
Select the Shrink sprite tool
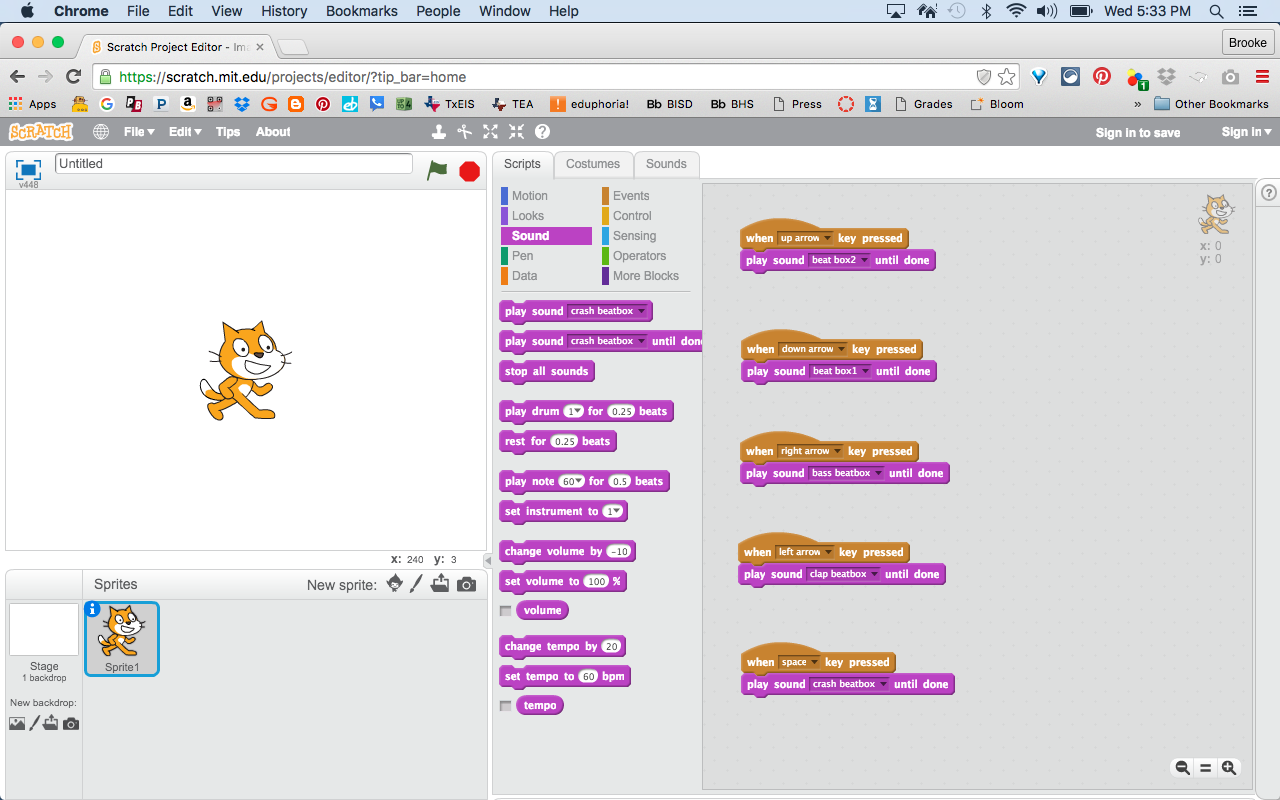pos(516,131)
